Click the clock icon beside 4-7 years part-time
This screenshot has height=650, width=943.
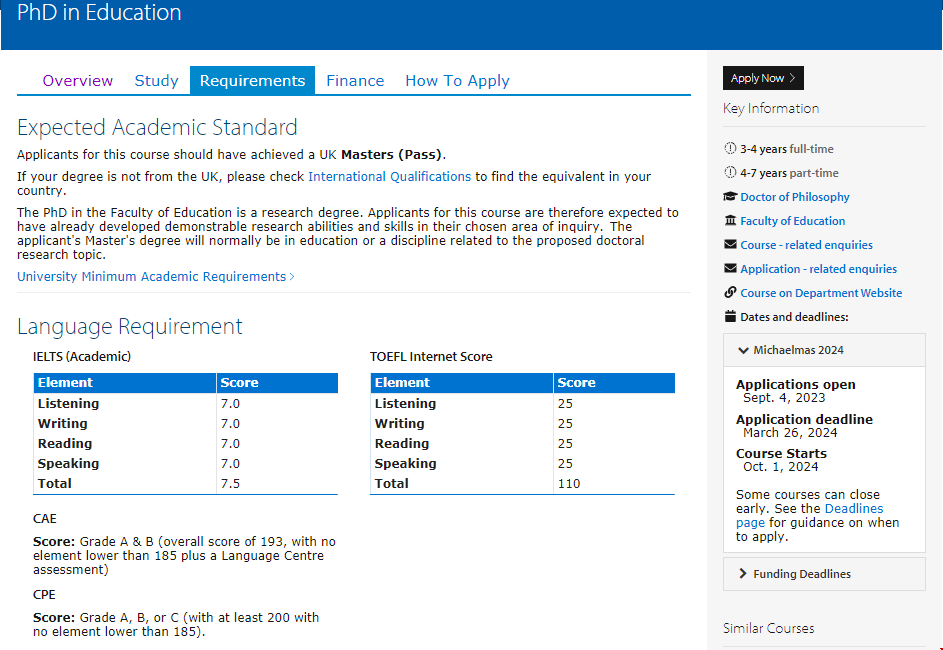pos(730,173)
